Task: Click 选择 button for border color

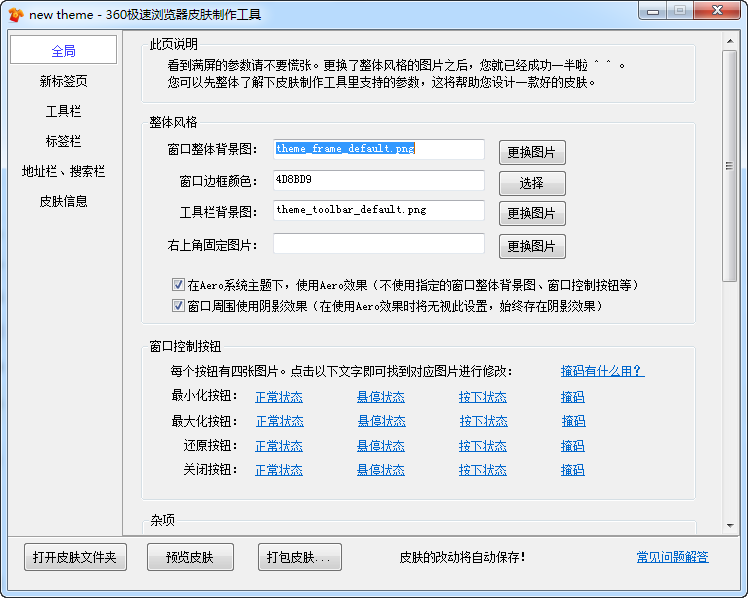Action: point(532,184)
